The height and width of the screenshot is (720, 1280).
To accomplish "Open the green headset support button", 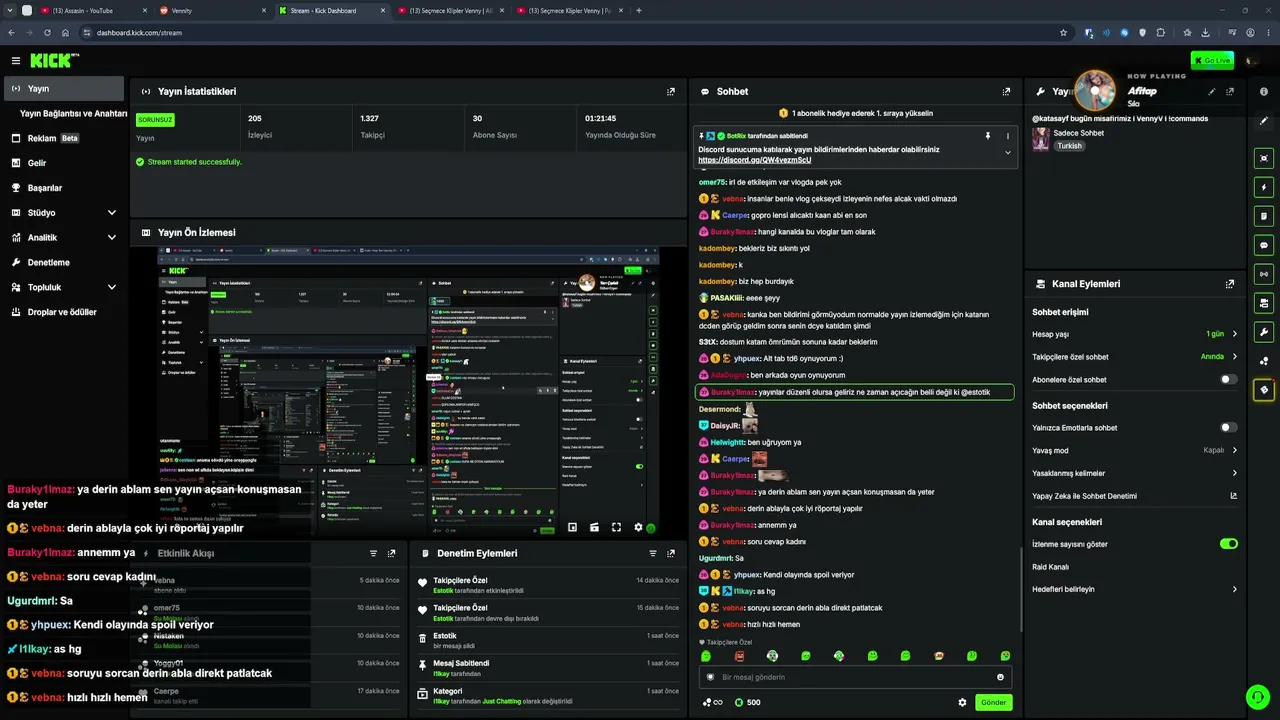I will (x=1257, y=697).
